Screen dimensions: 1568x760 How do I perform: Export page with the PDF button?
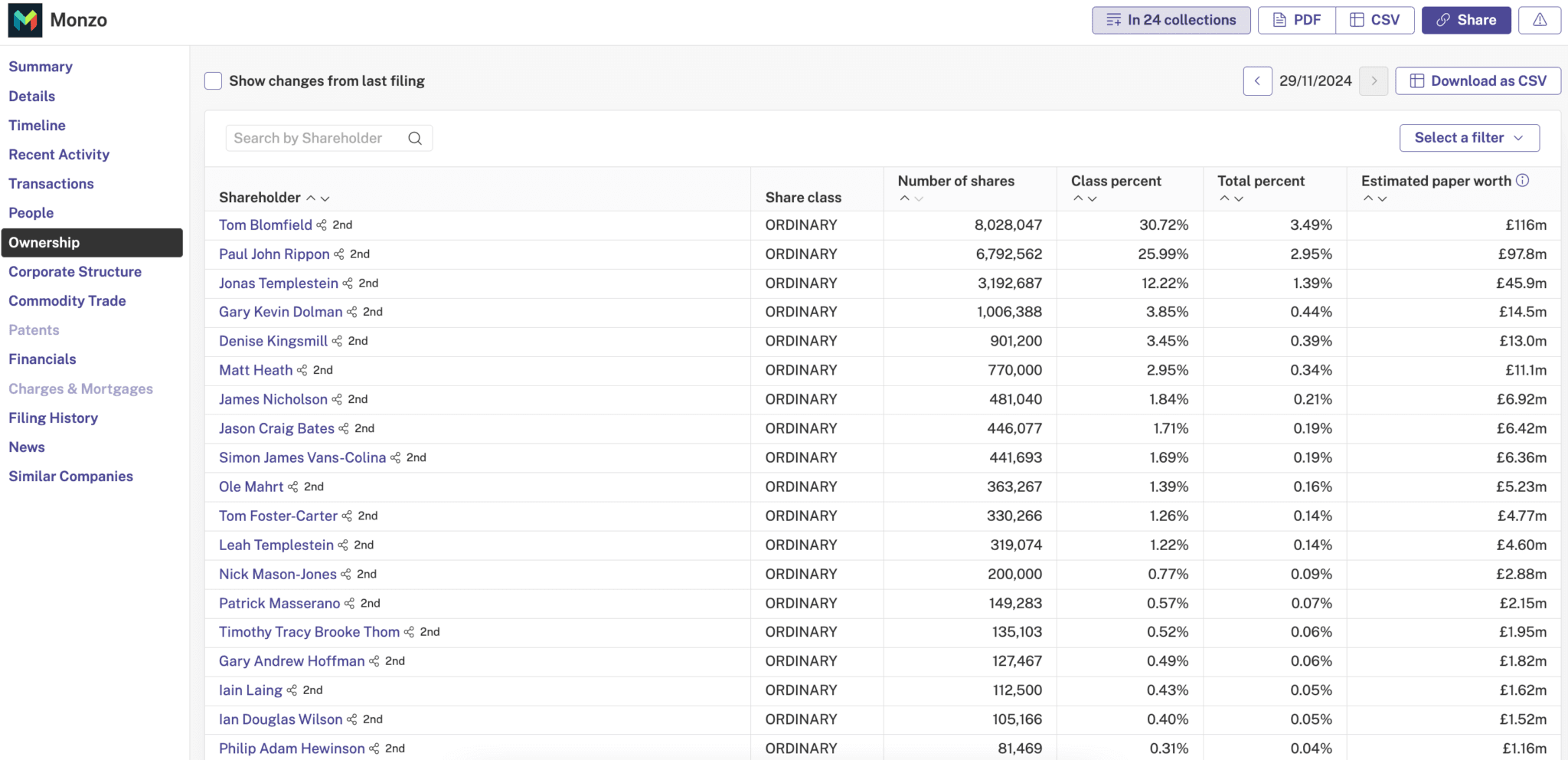click(1297, 20)
